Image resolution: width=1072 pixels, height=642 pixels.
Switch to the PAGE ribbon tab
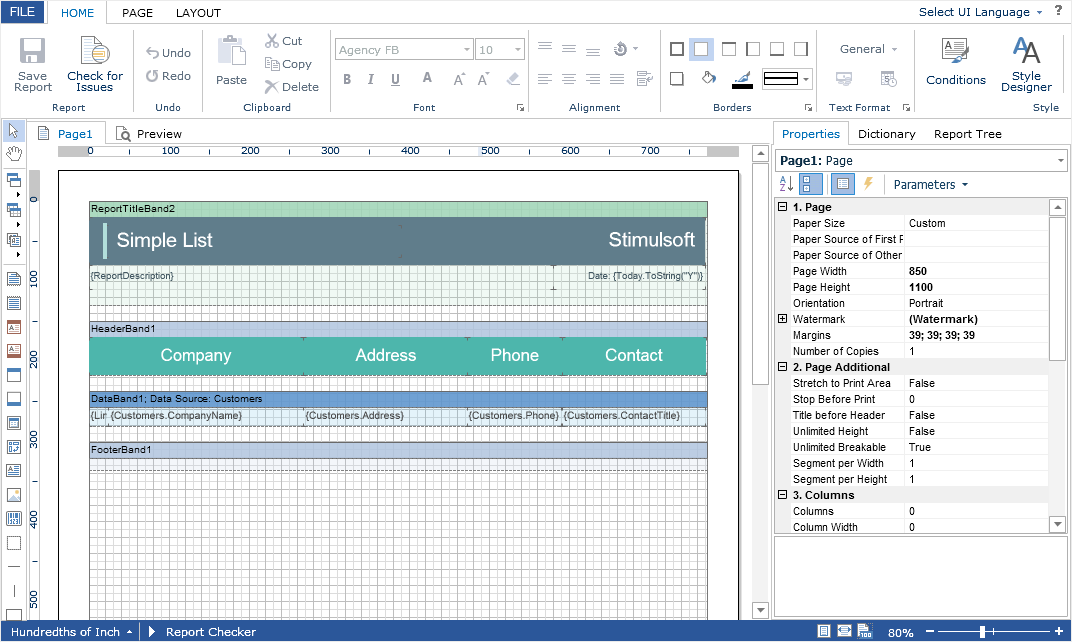coord(137,13)
